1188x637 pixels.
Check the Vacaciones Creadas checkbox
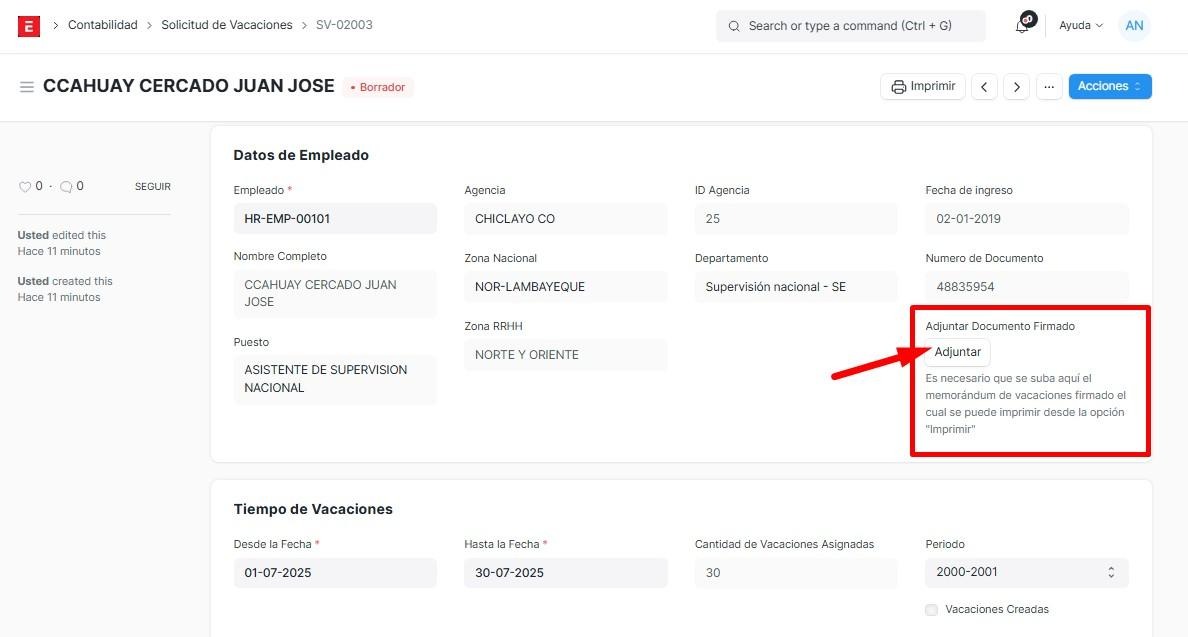(x=932, y=610)
